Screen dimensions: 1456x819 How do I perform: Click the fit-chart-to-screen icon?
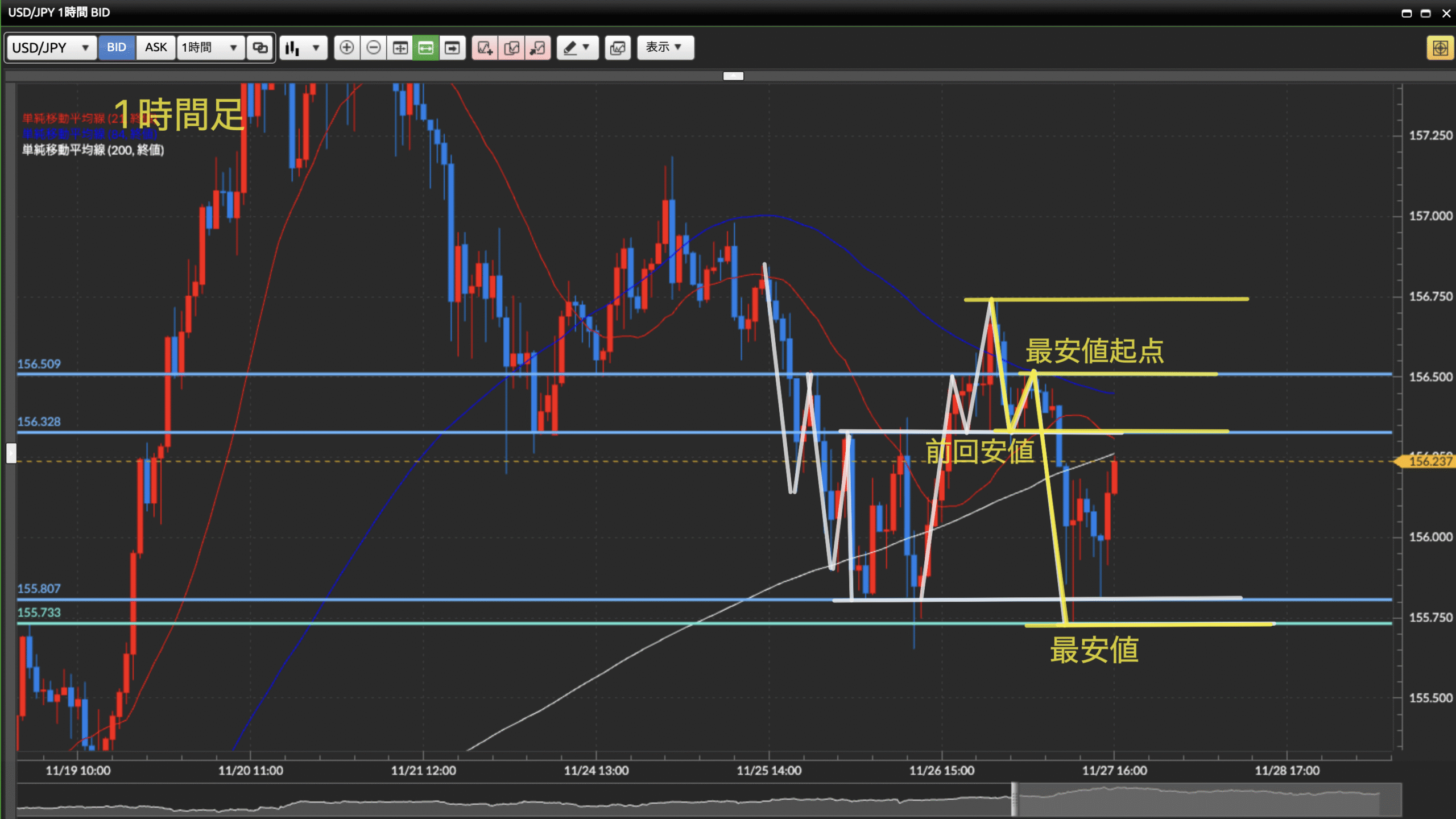[400, 48]
